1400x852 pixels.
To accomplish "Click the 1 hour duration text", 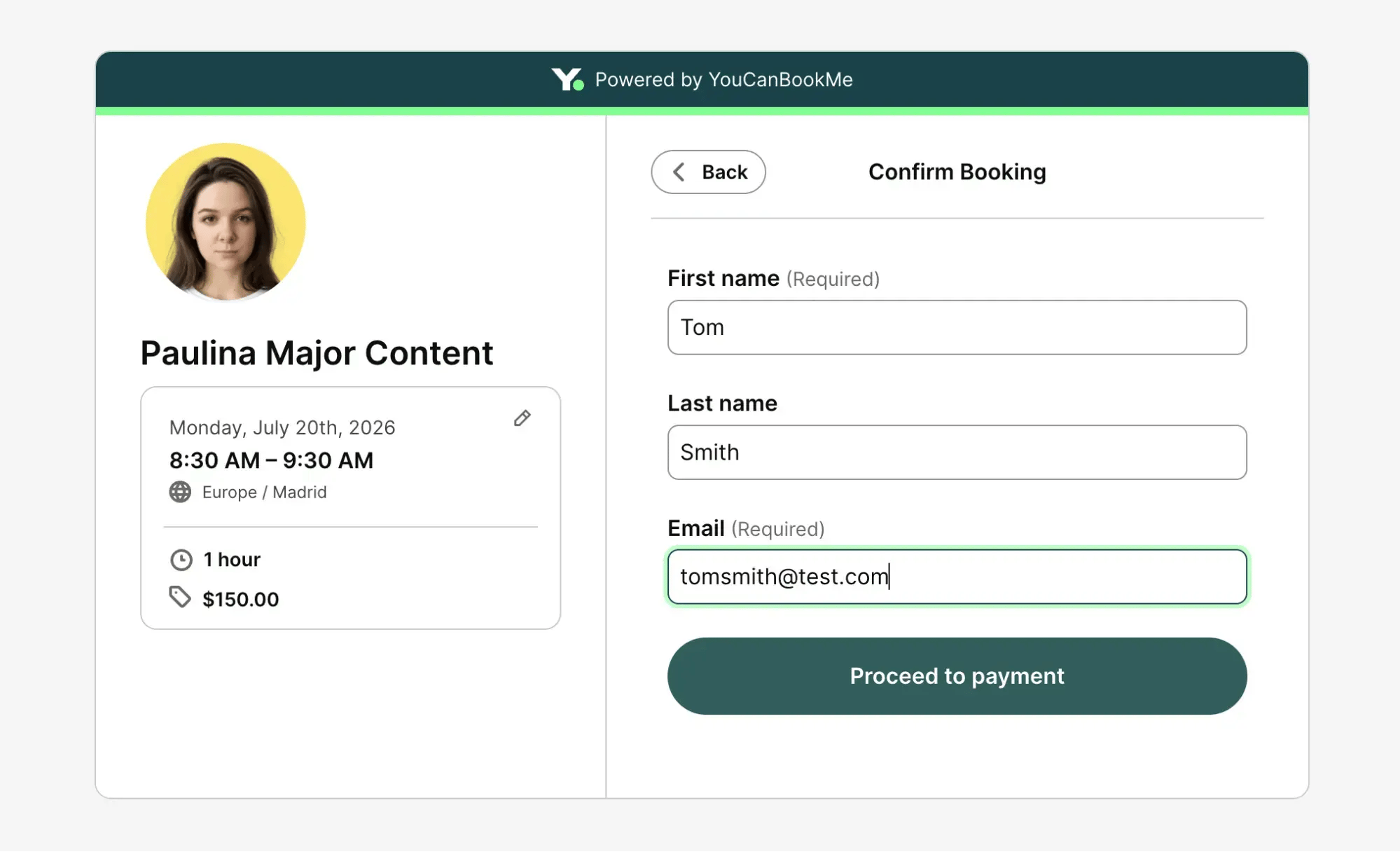I will [x=232, y=560].
